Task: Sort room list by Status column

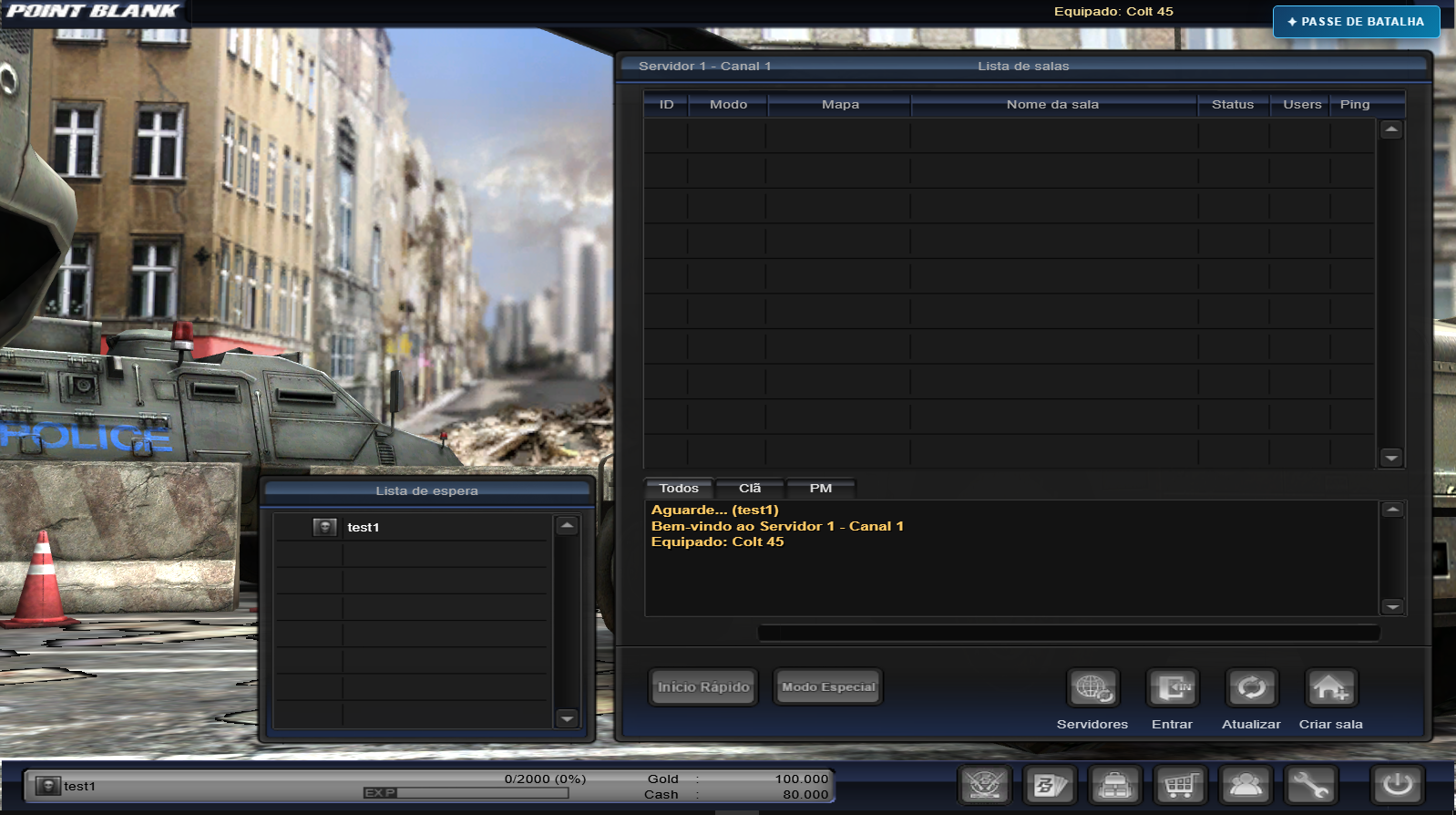Action: pos(1233,104)
